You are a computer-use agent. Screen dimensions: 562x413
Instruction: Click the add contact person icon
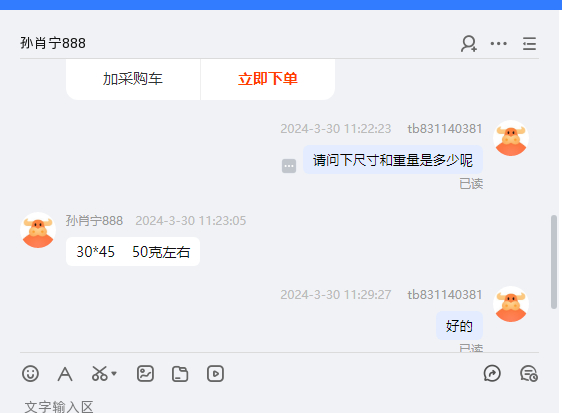468,44
